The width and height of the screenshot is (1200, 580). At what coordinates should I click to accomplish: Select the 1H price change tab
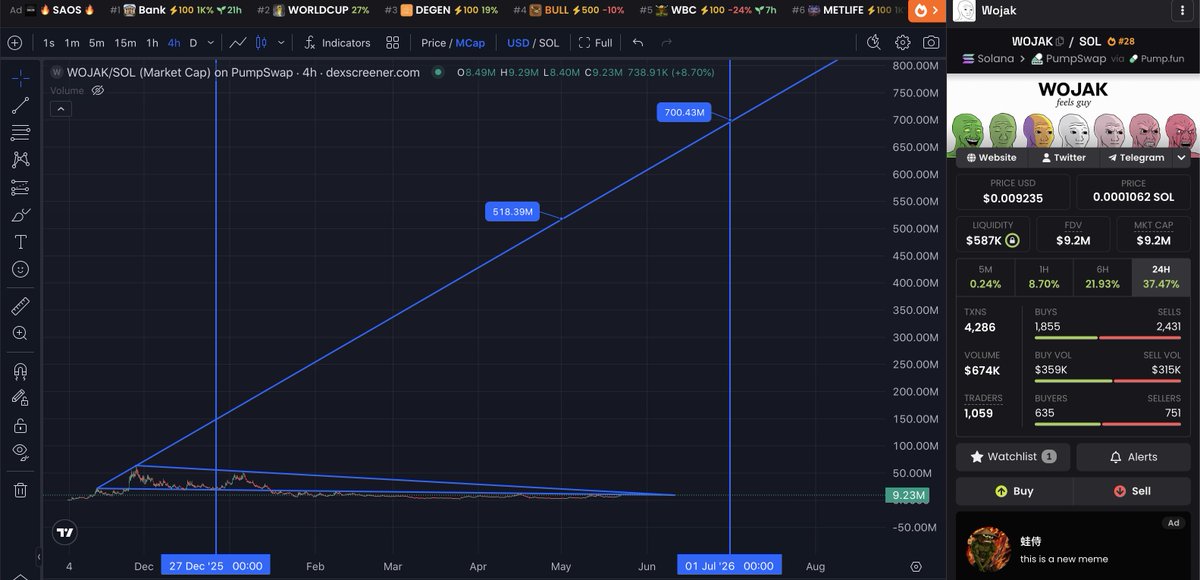click(x=1043, y=277)
